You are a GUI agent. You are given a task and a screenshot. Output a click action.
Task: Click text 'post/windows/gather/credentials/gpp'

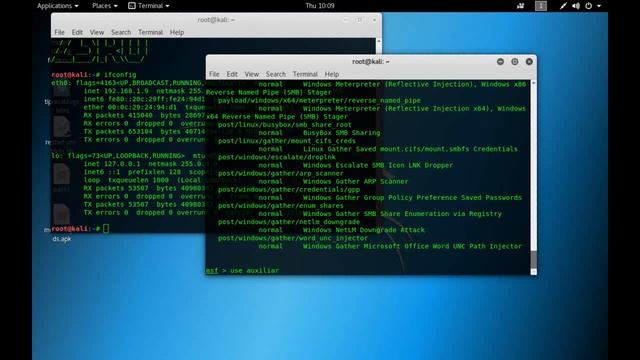point(289,189)
